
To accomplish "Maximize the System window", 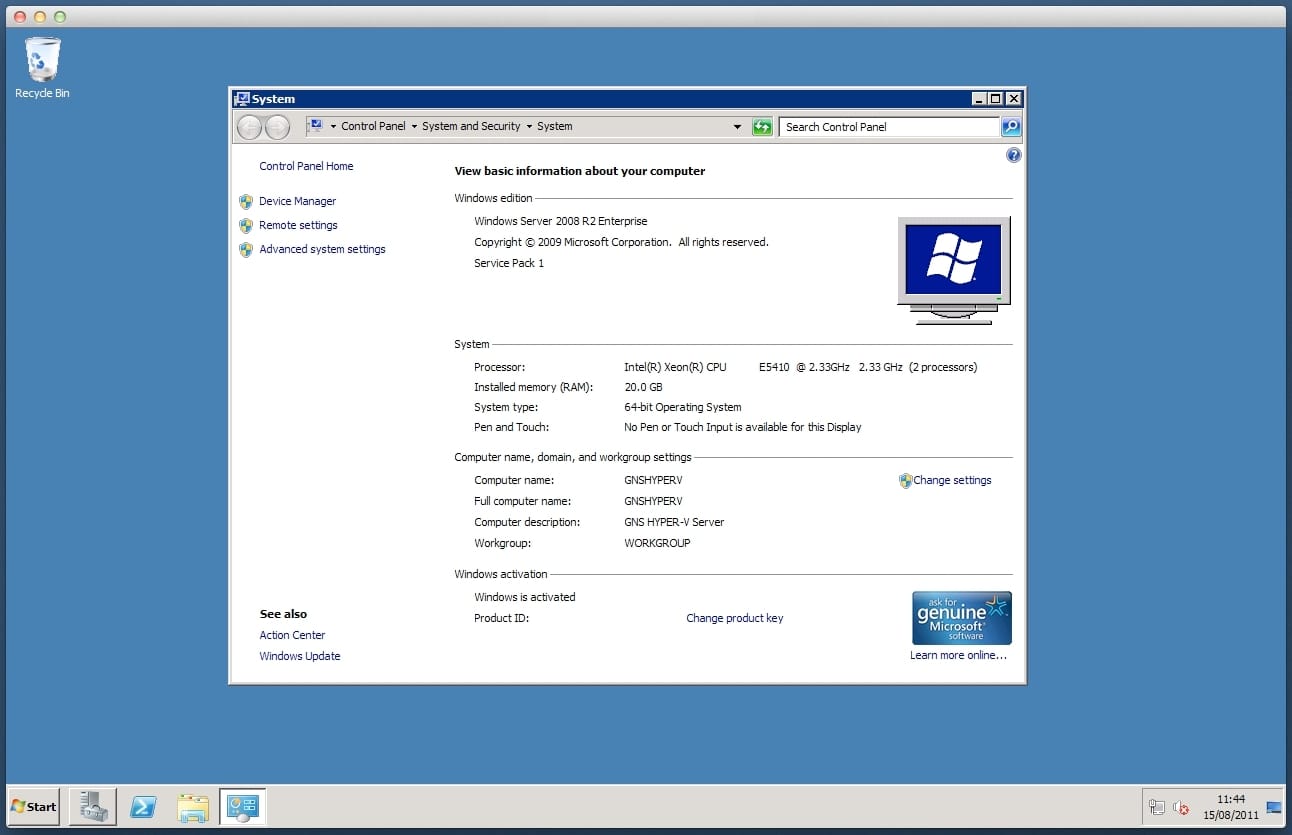I will point(995,99).
